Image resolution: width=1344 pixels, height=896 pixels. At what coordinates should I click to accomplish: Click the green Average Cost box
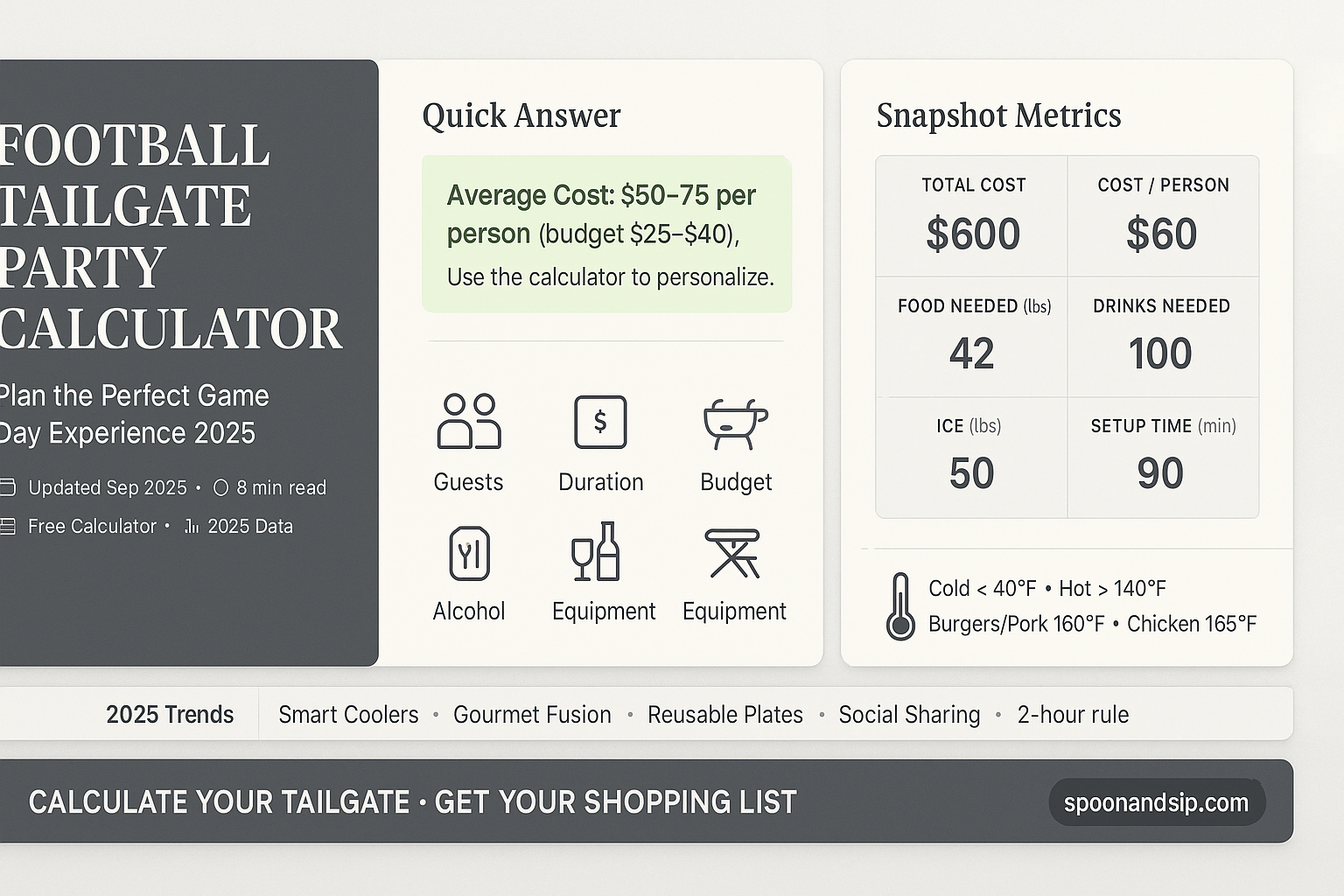pyautogui.click(x=606, y=234)
